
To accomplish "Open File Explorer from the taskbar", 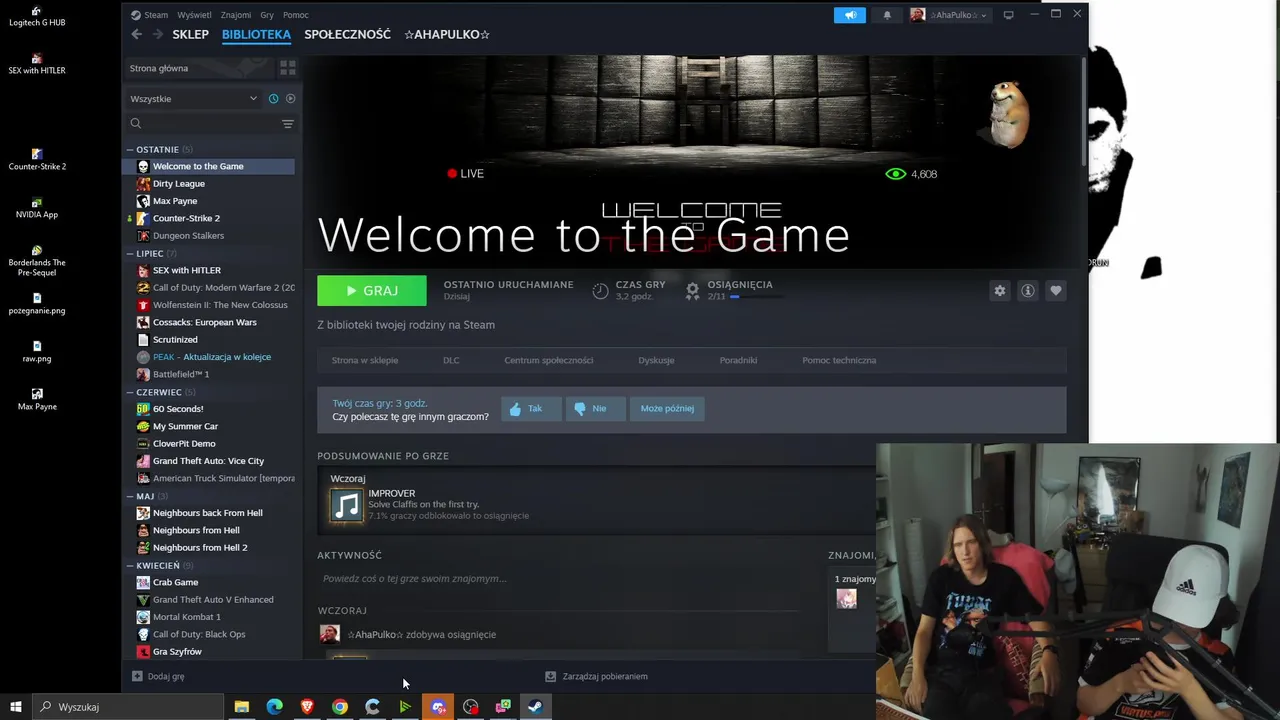I will pyautogui.click(x=241, y=707).
